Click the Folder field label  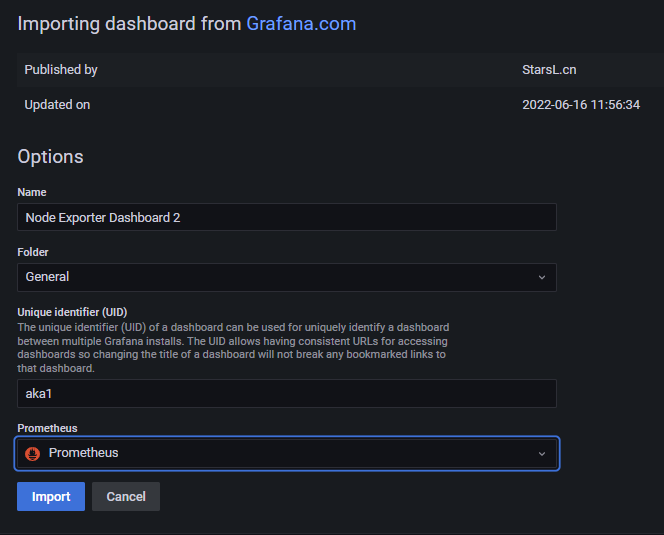33,252
